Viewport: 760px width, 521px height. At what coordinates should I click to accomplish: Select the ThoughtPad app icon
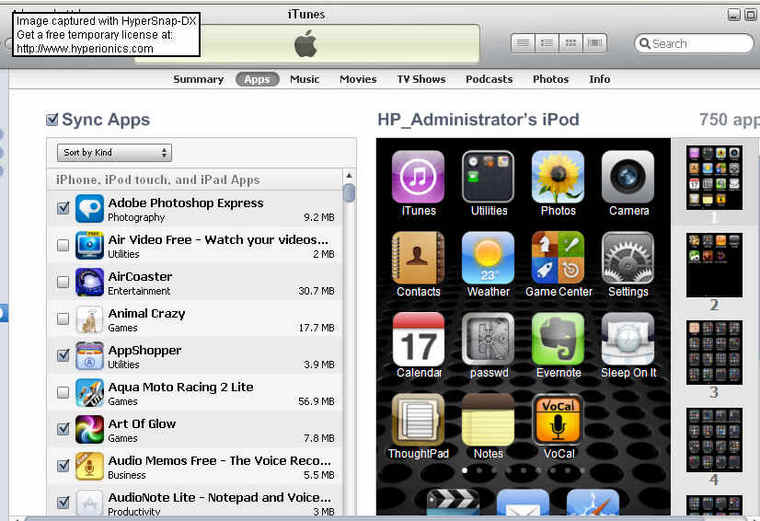tap(418, 420)
